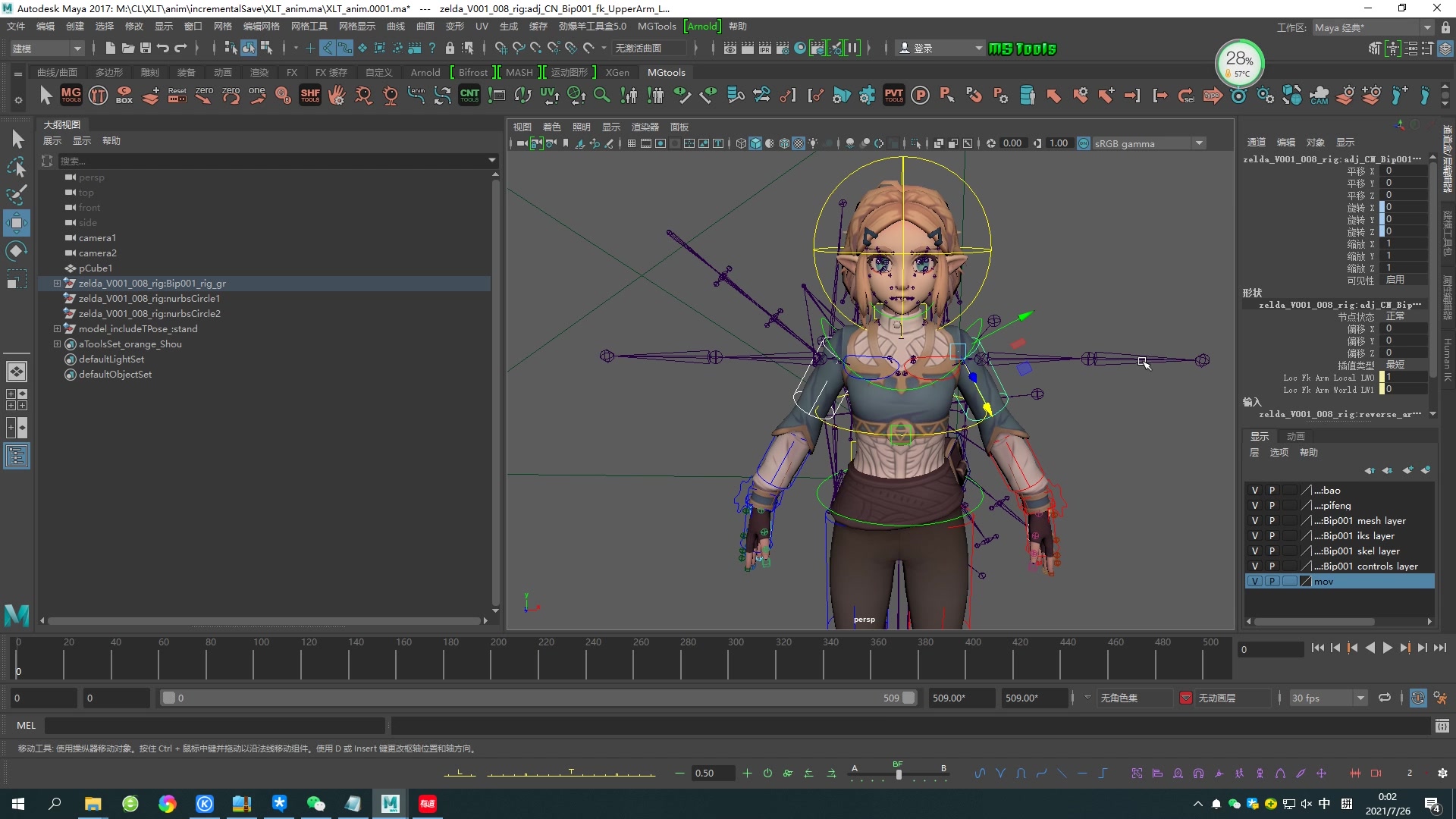Click the magnifier search shelf icon

tap(602, 95)
